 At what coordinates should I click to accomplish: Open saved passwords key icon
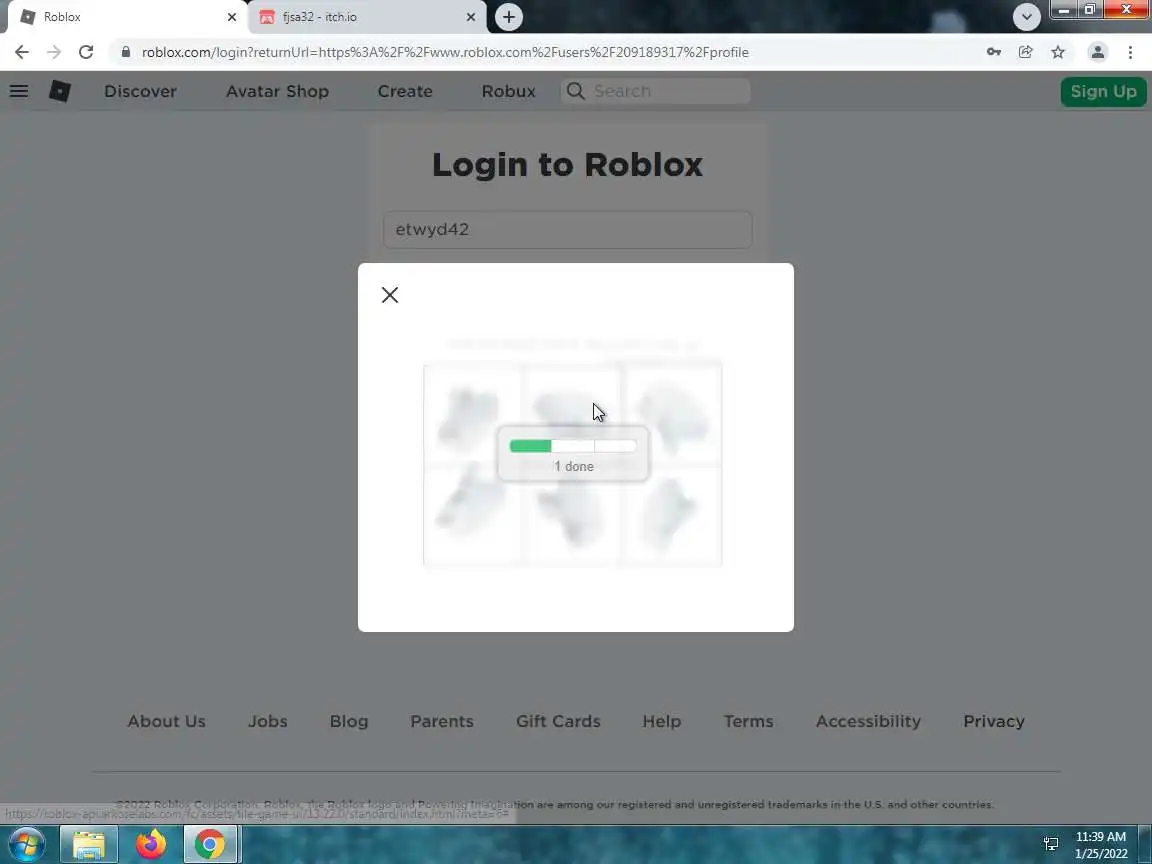[993, 52]
